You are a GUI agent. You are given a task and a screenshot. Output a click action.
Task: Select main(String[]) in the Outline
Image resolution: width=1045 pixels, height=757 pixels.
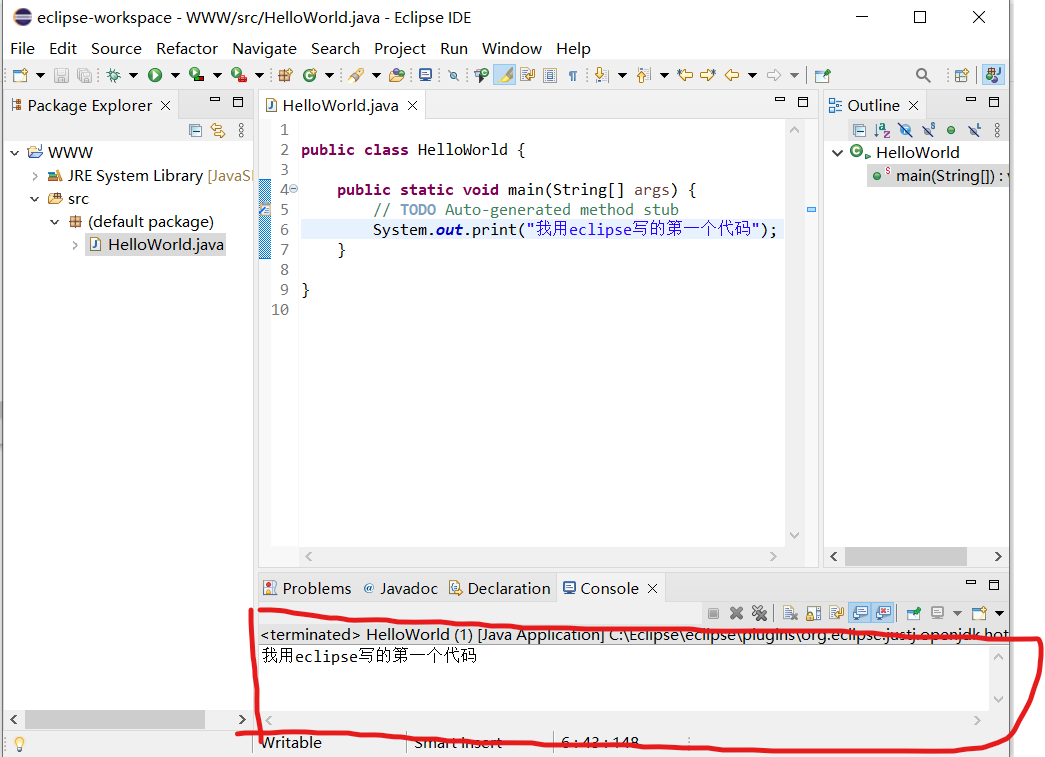(940, 176)
